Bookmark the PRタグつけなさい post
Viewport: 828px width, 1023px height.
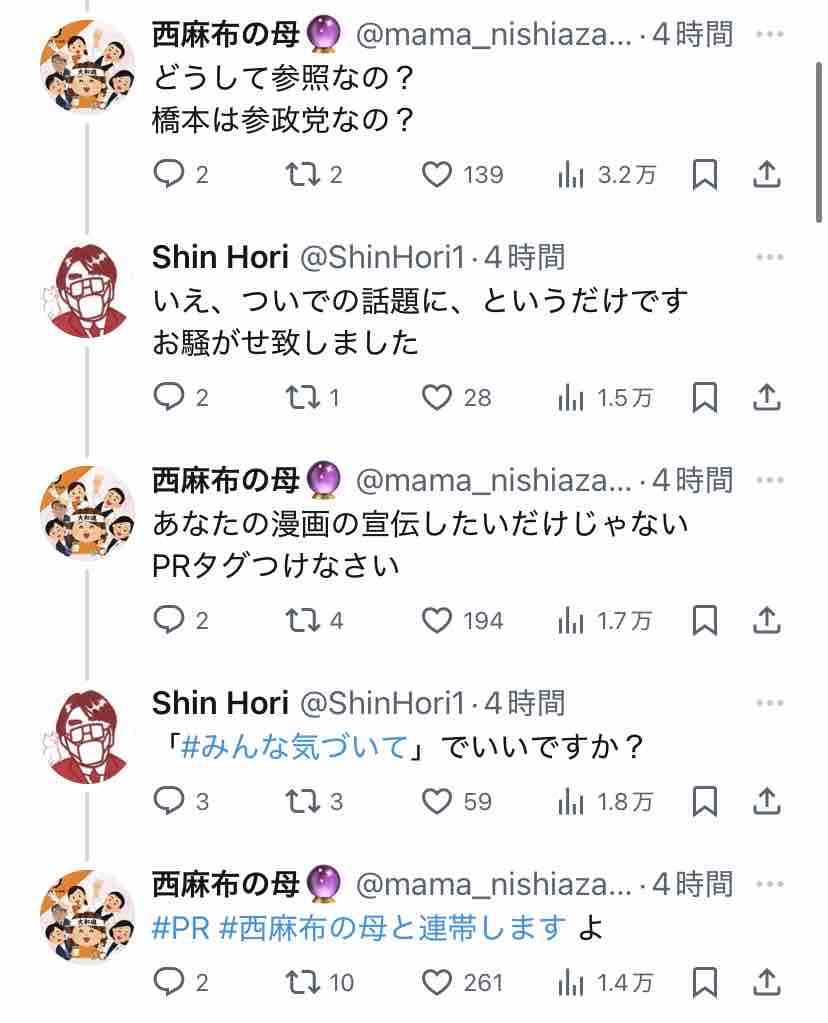(x=705, y=620)
